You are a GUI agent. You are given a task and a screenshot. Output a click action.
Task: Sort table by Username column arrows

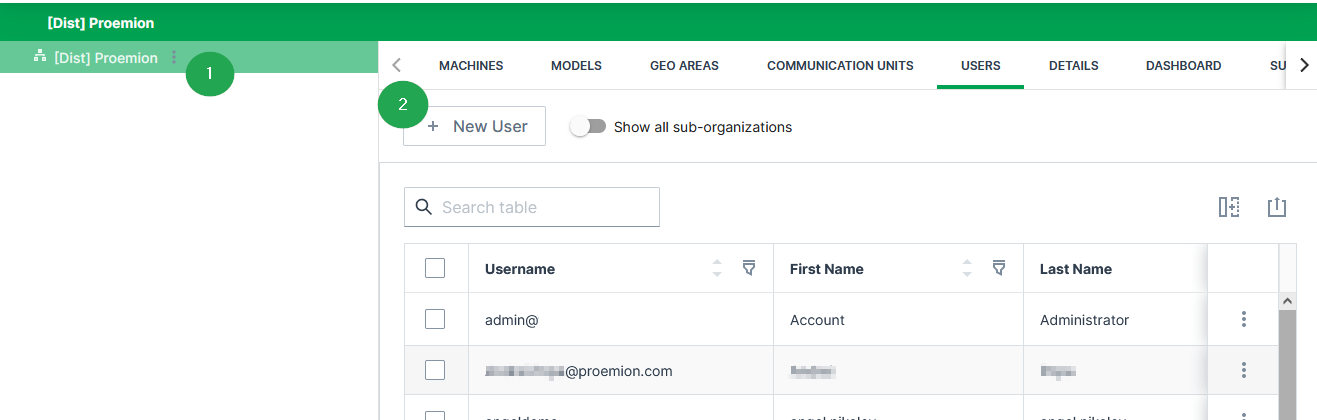coord(716,268)
